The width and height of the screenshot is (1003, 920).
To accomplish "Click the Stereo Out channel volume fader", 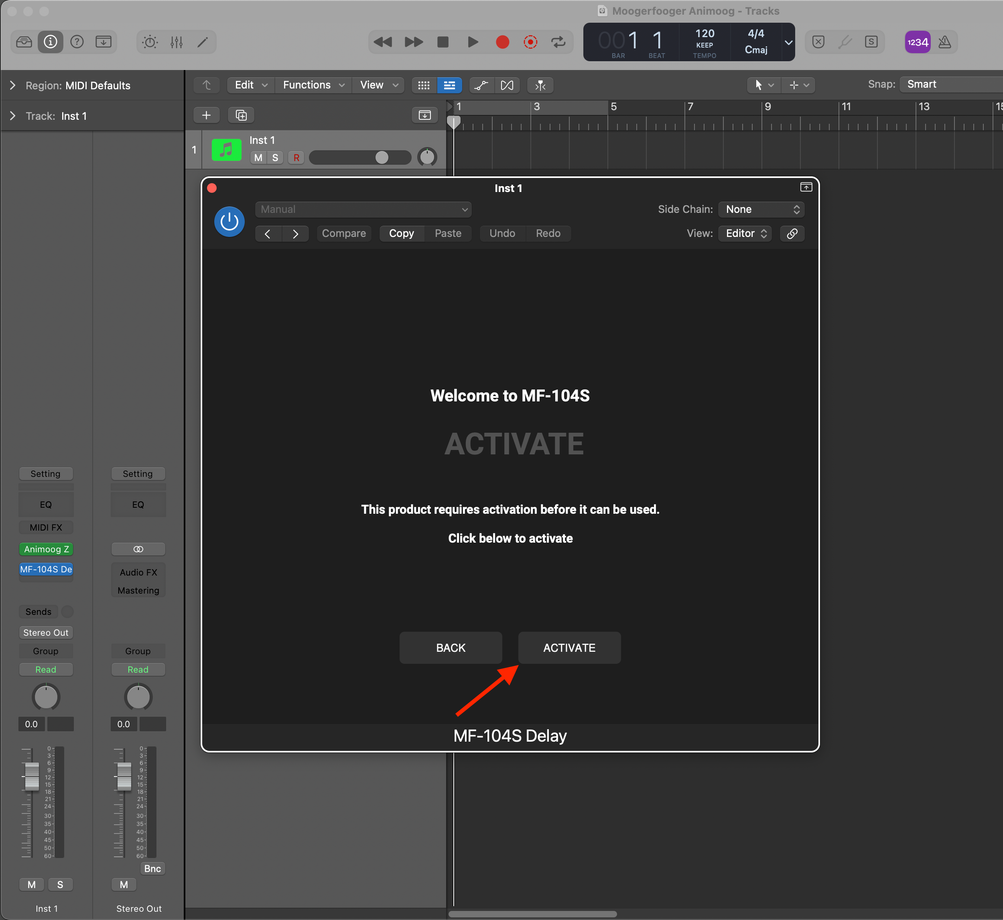I will 124,775.
